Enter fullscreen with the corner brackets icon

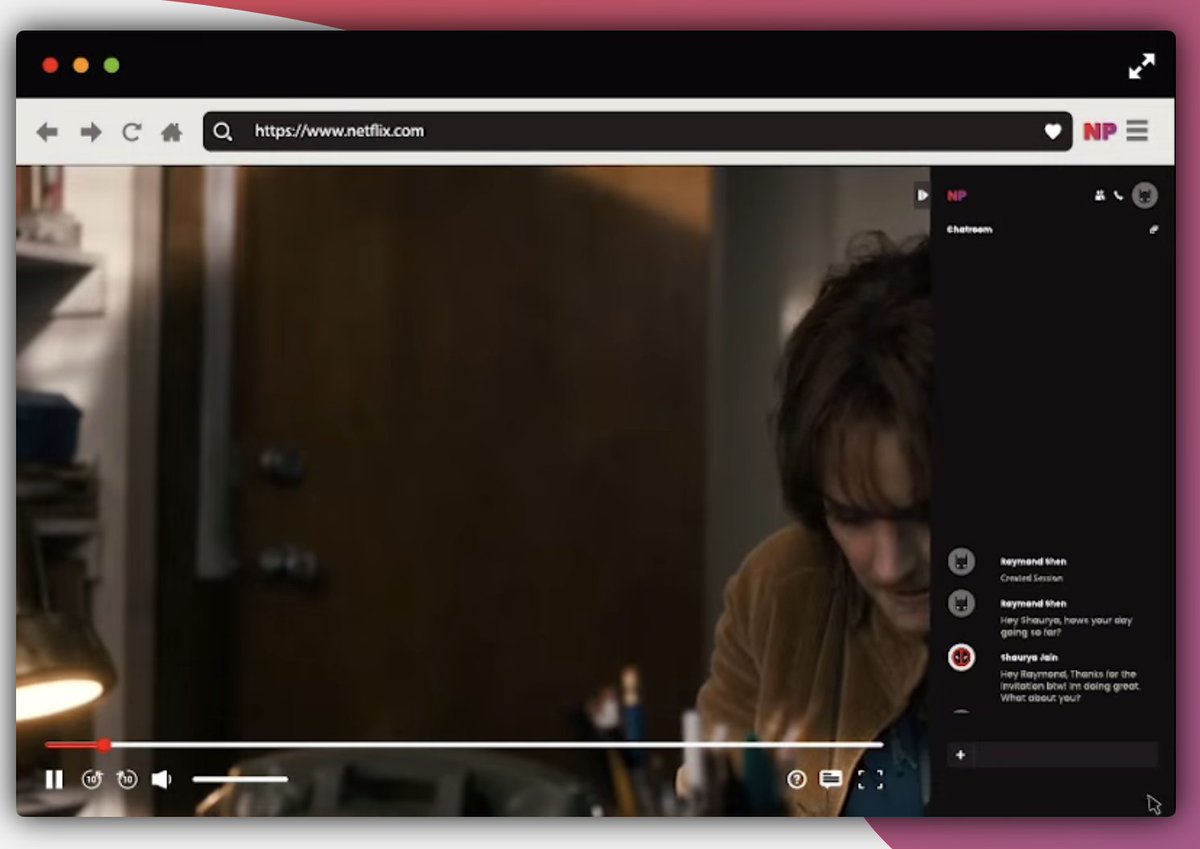click(x=870, y=780)
